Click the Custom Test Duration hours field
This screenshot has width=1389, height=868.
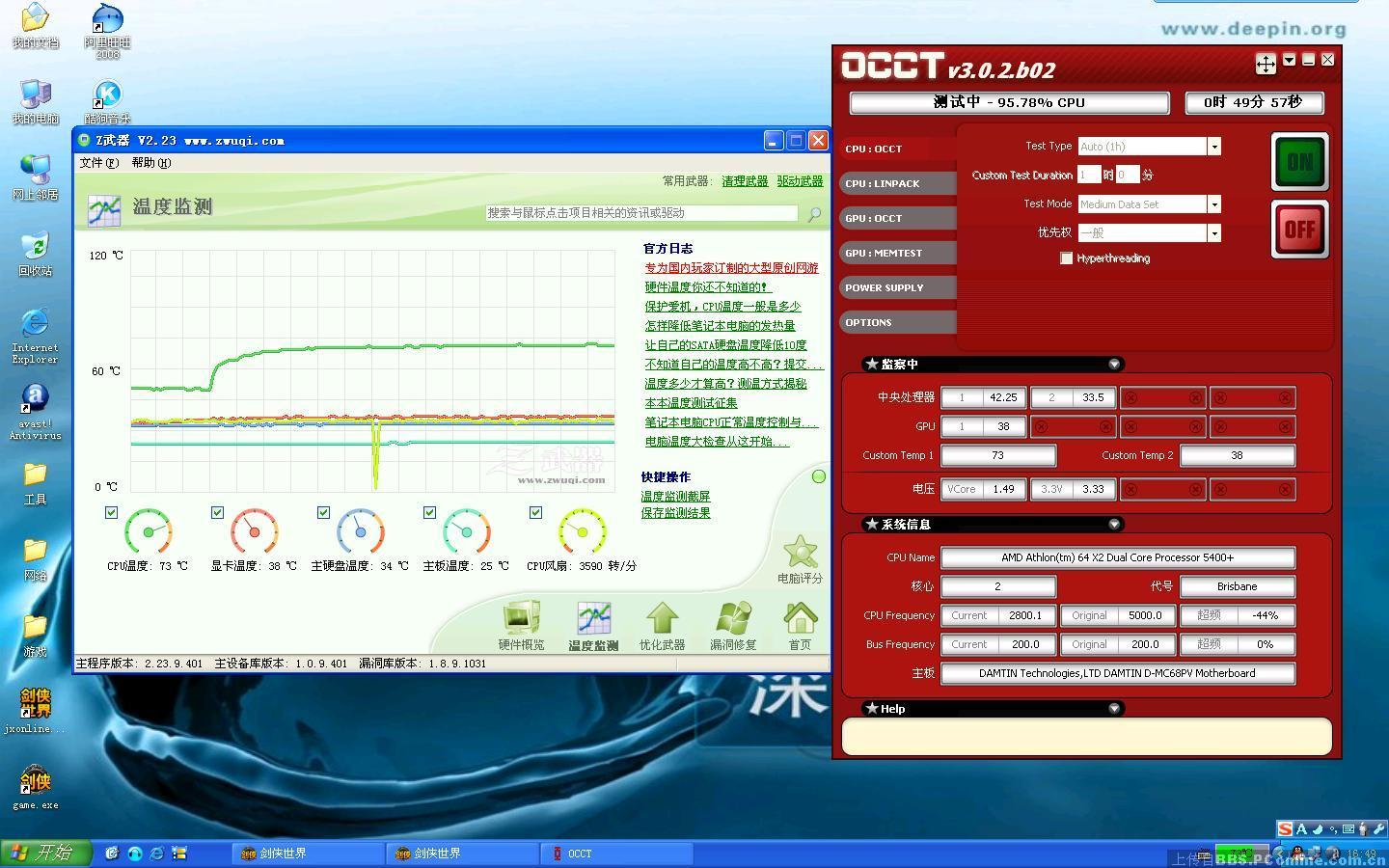pos(1089,175)
